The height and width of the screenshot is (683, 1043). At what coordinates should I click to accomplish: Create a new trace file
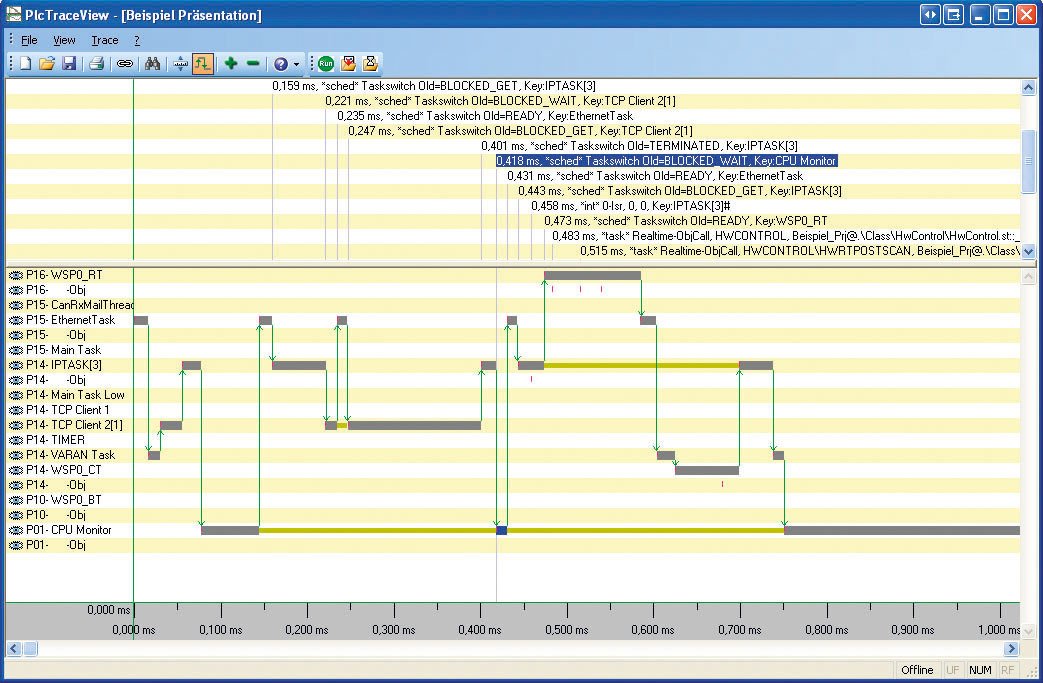(x=25, y=64)
